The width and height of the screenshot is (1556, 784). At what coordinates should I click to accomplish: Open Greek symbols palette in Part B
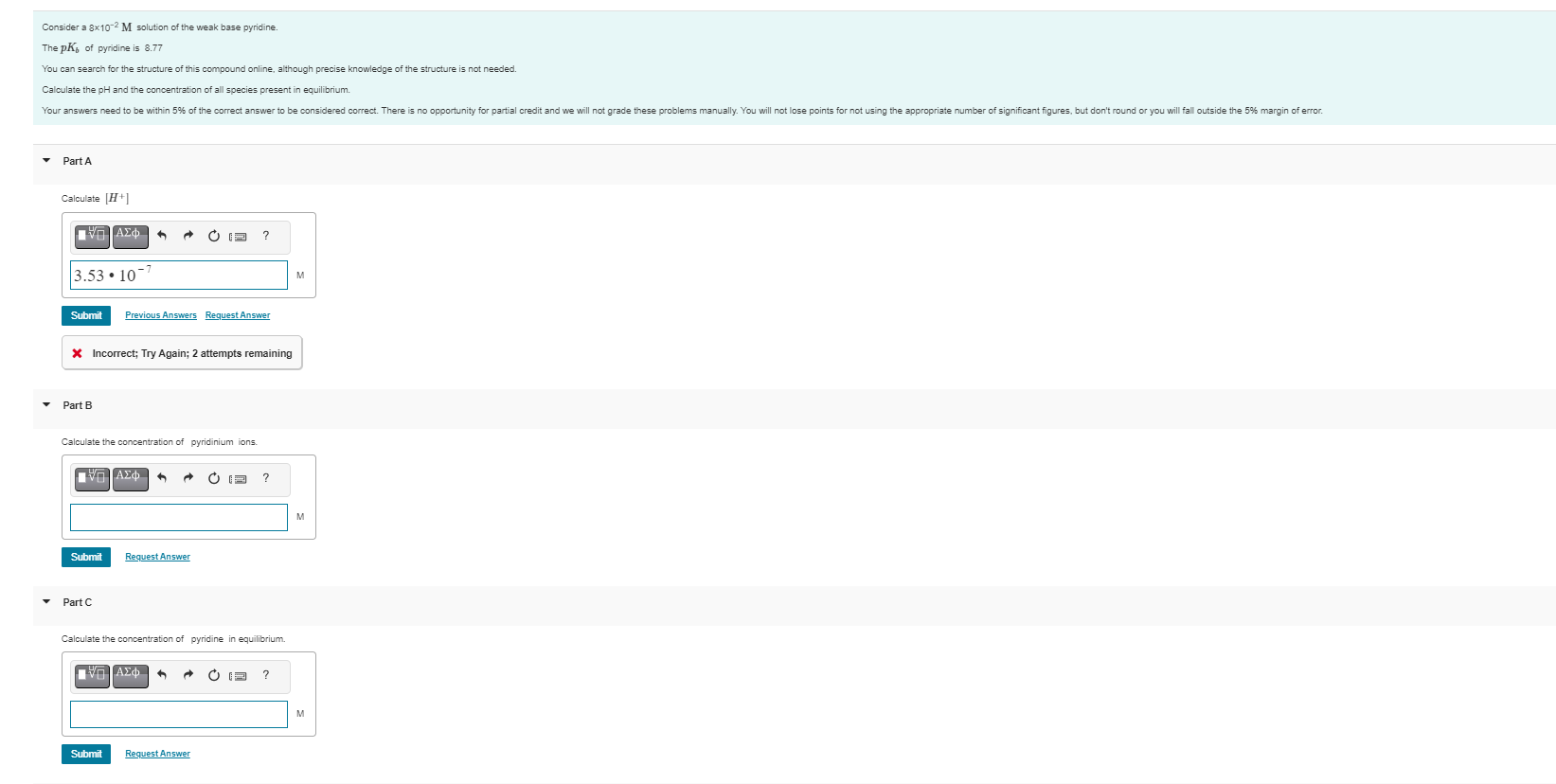pos(131,478)
